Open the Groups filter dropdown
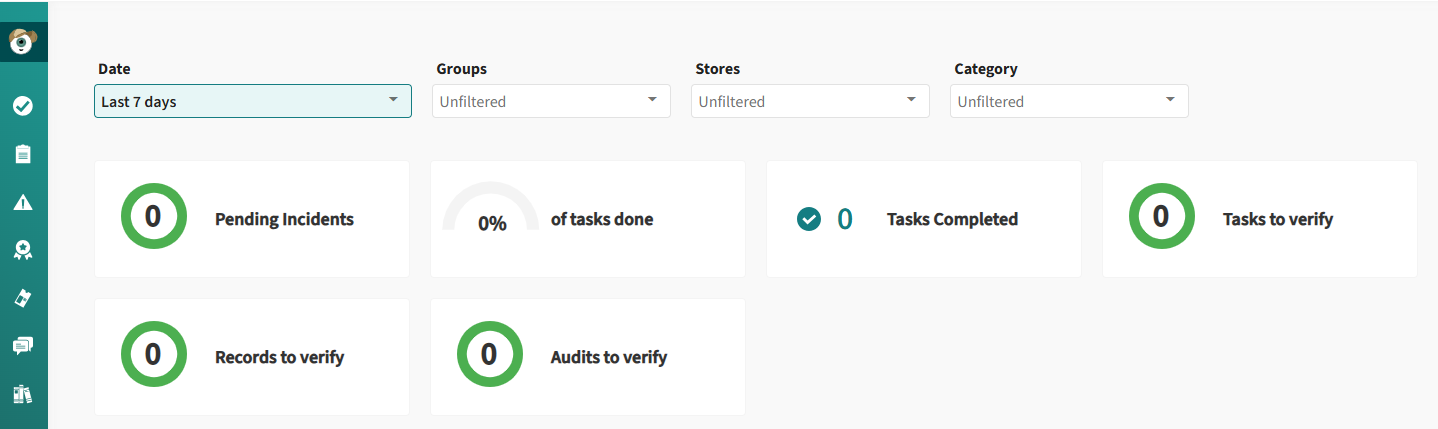Screen dimensions: 1438x429 click(551, 101)
